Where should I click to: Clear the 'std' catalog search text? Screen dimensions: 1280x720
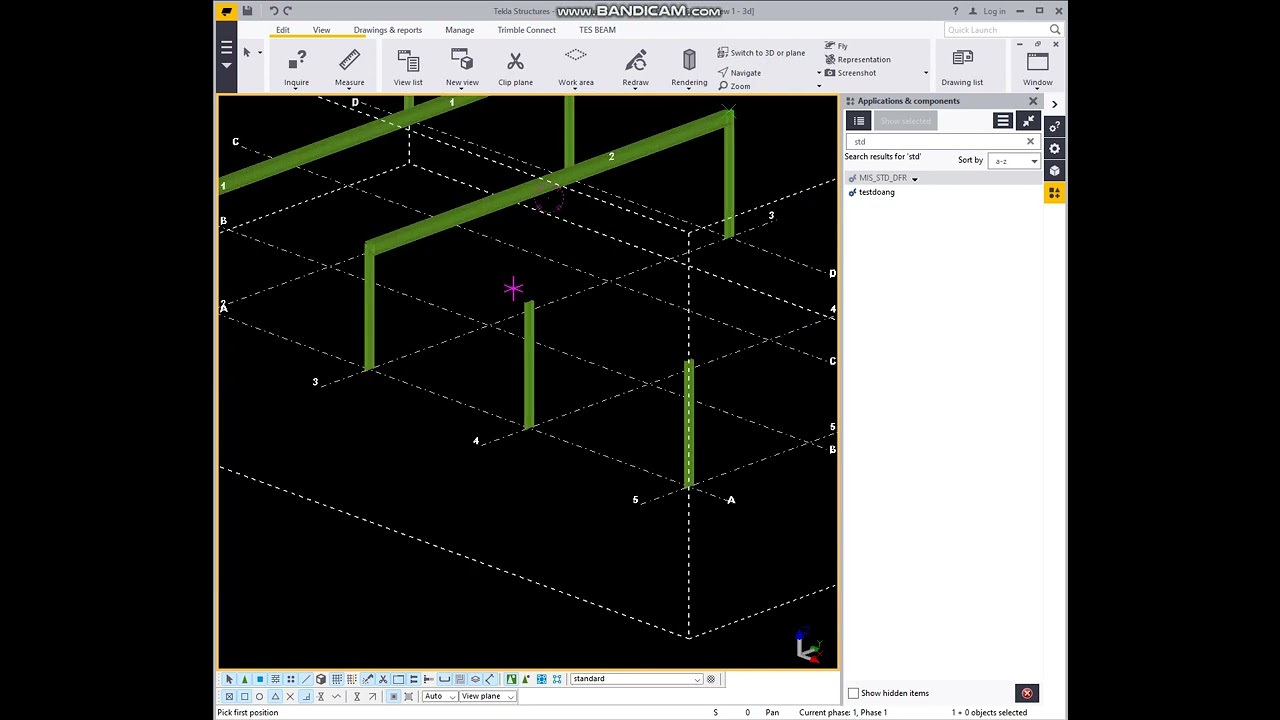1030,141
